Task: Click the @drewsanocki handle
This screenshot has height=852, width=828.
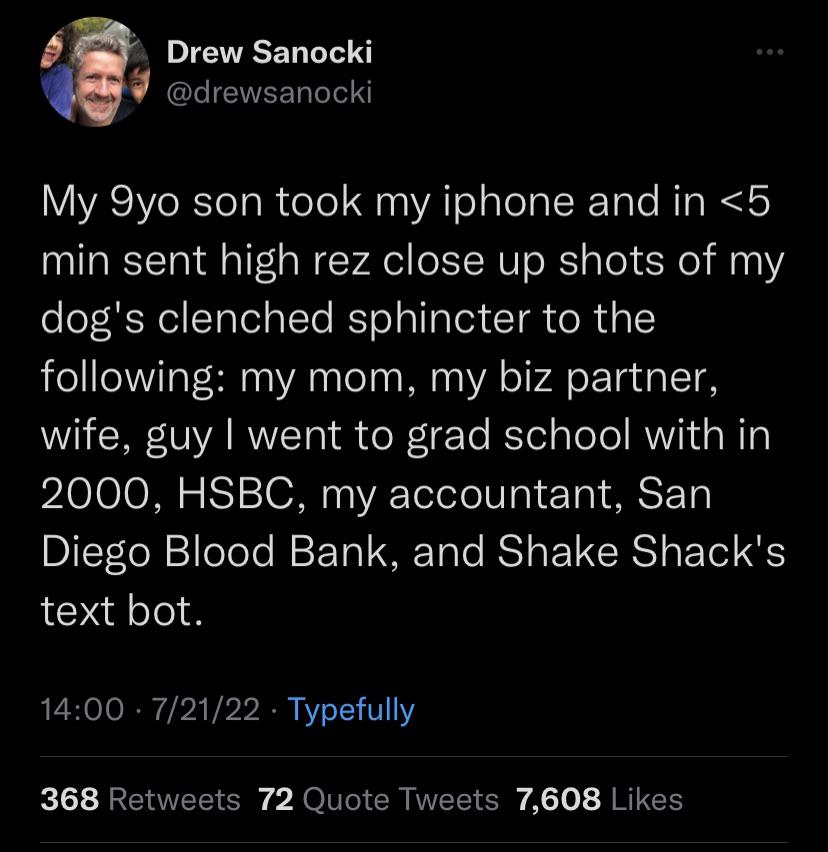Action: pos(269,93)
